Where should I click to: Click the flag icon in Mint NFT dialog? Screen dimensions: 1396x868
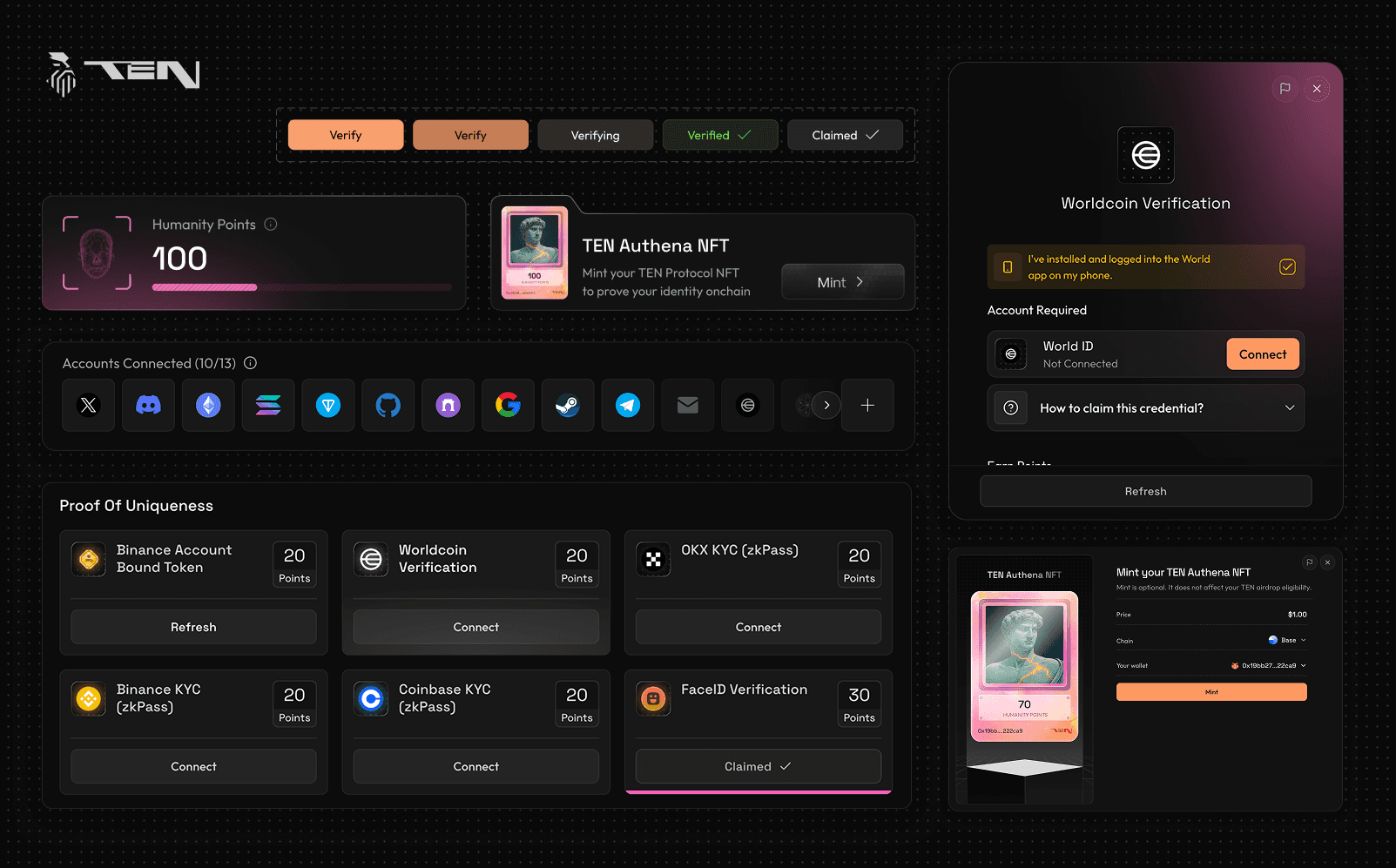pos(1309,562)
